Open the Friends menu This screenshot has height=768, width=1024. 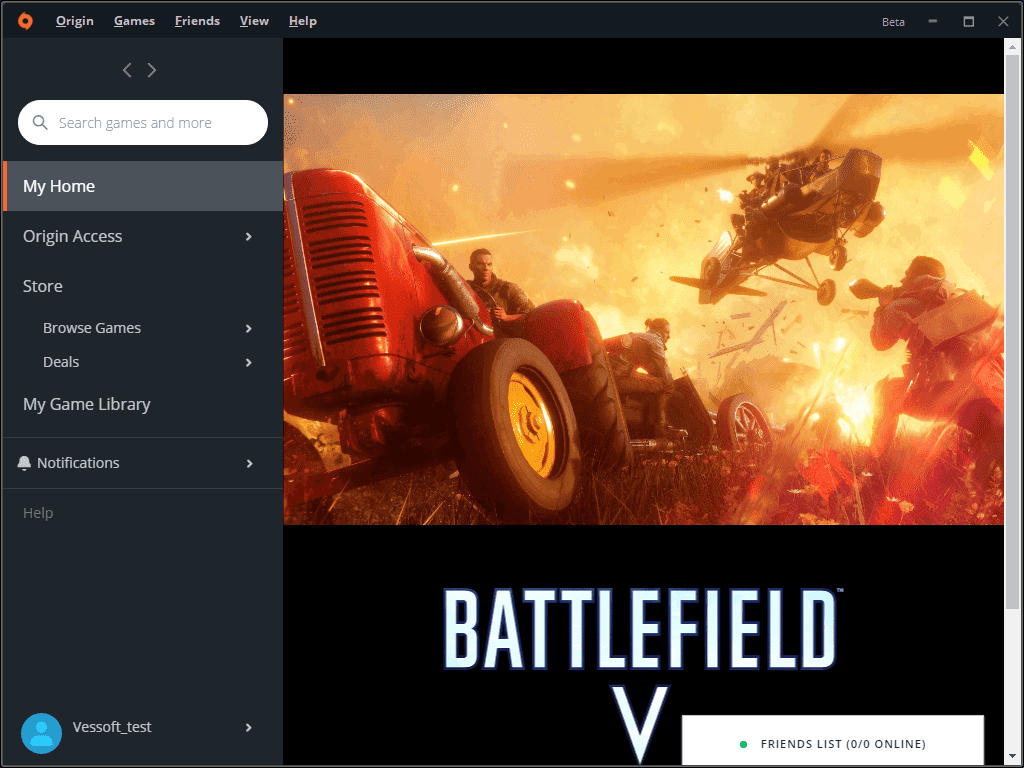pyautogui.click(x=197, y=21)
